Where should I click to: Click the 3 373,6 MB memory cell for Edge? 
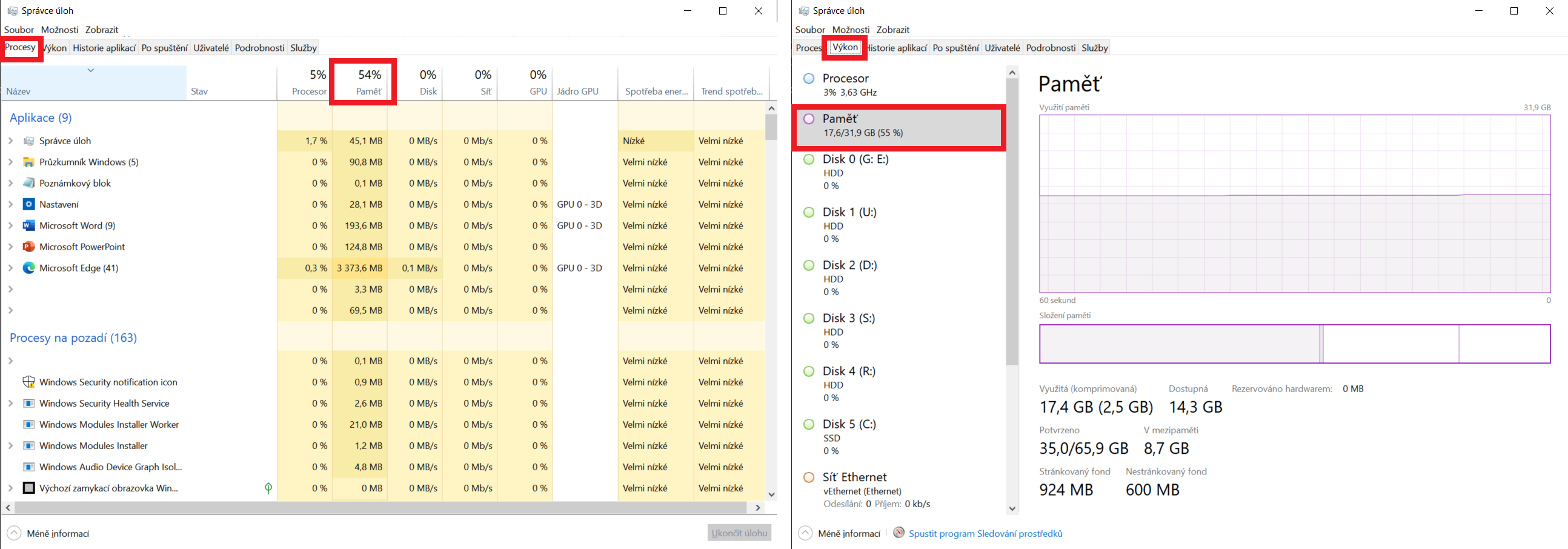(359, 268)
